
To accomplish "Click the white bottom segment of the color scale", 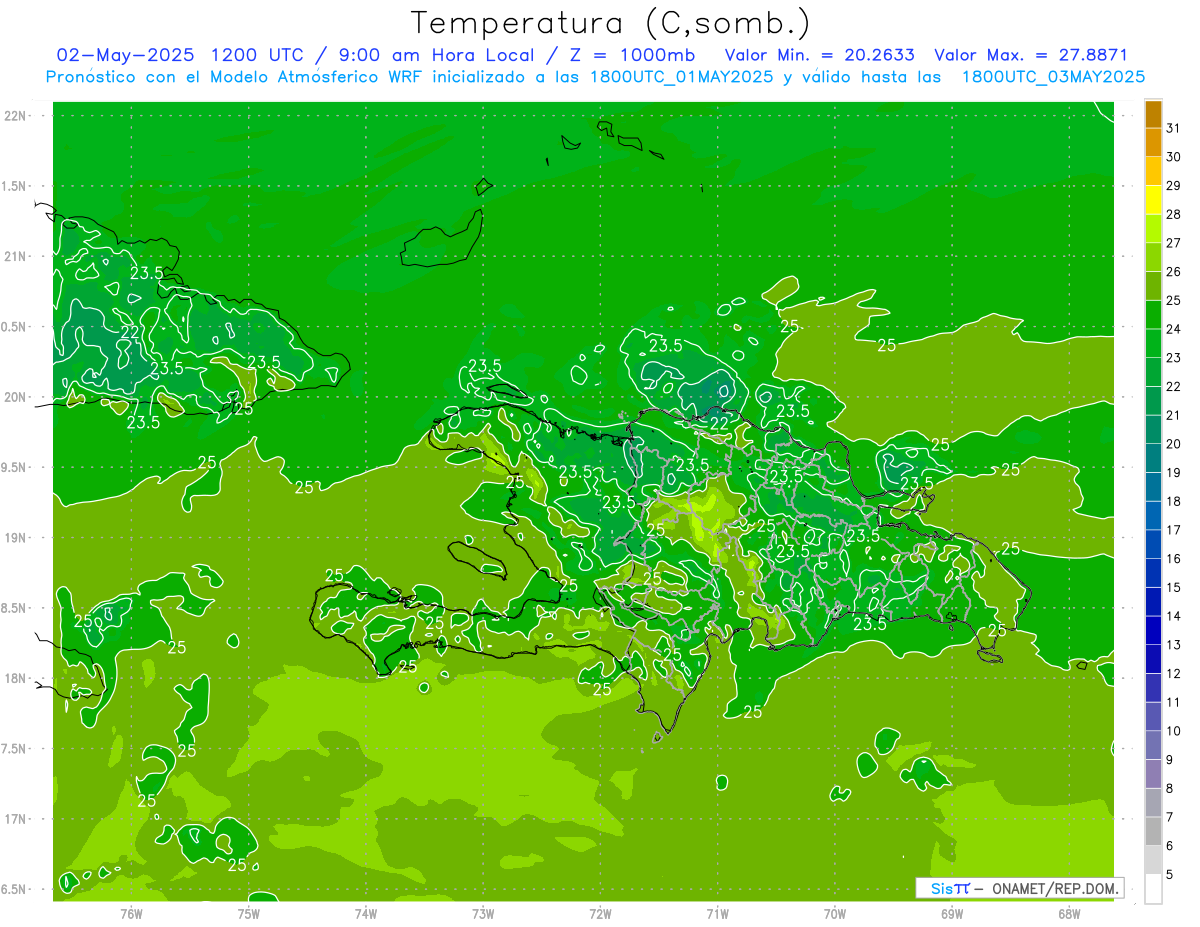I will point(1153,888).
